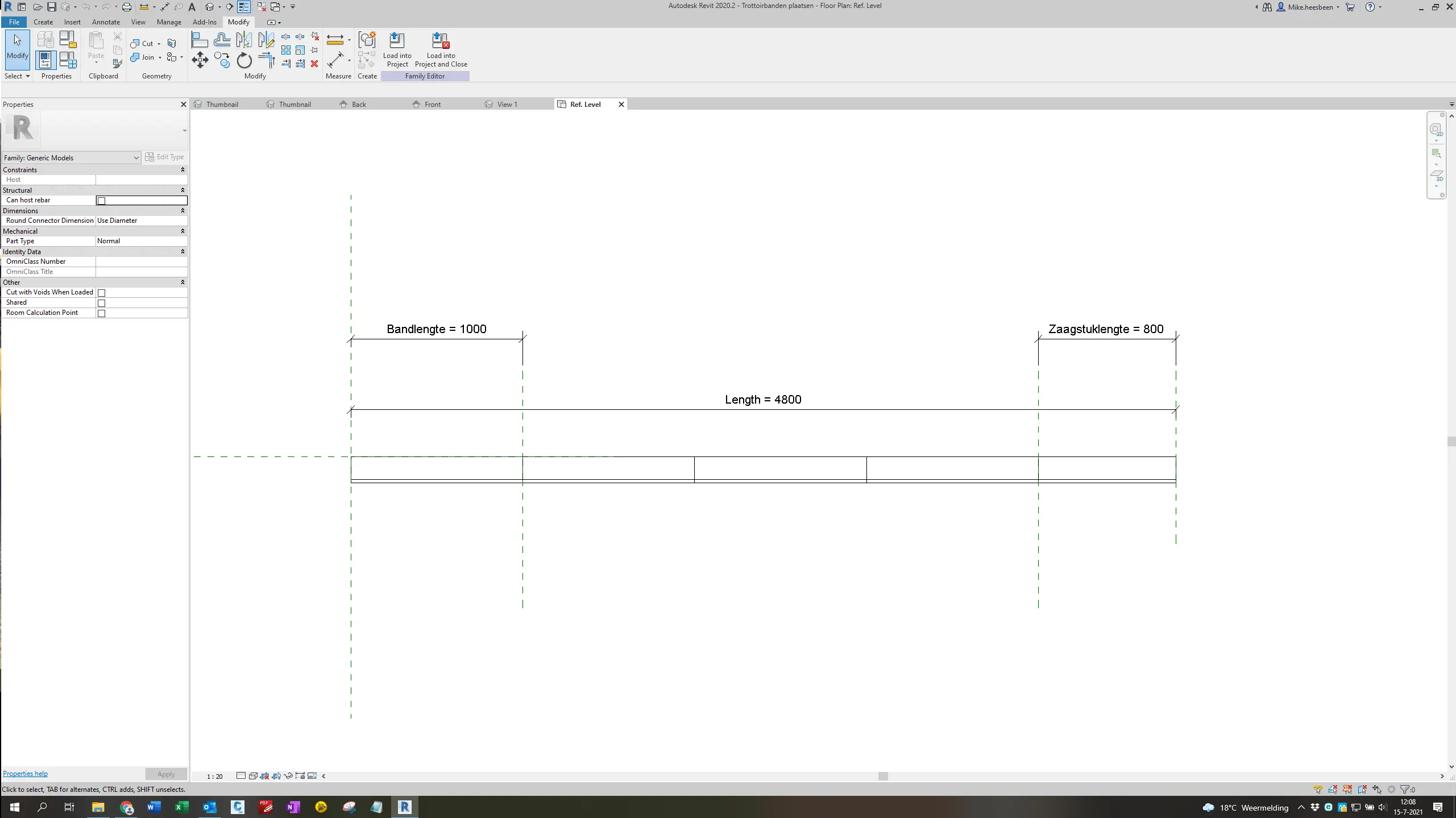Check the Room Calculation Point box
The image size is (1456, 818).
pyautogui.click(x=101, y=313)
